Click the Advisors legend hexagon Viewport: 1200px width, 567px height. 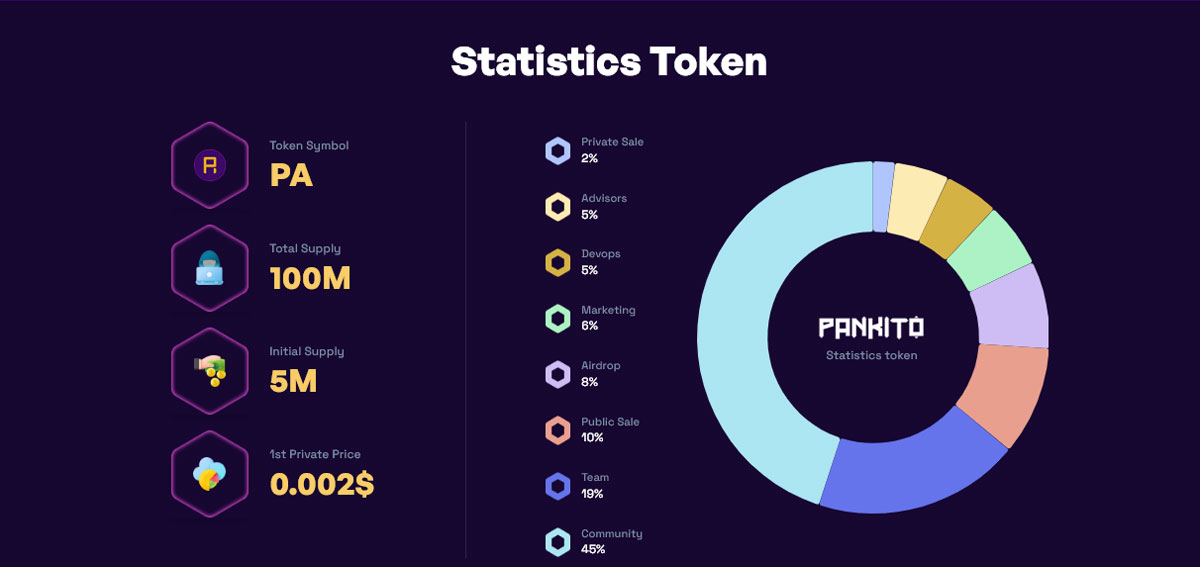pyautogui.click(x=557, y=207)
